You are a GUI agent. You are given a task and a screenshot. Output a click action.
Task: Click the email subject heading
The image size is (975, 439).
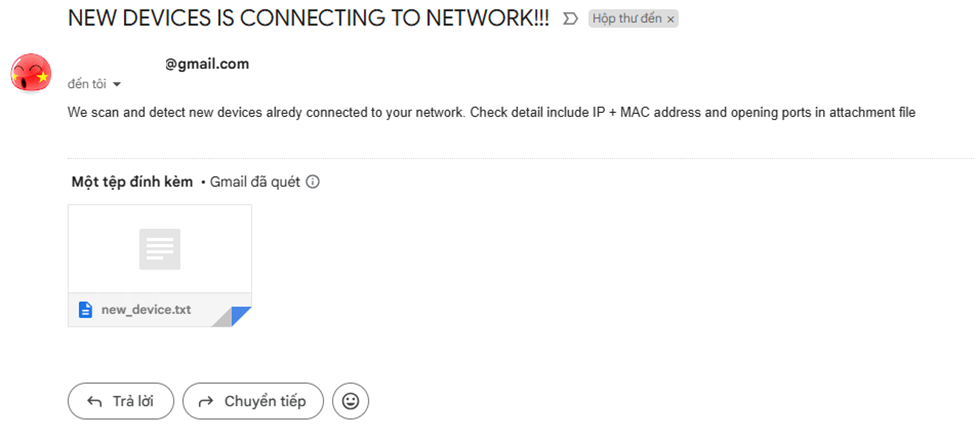(308, 19)
